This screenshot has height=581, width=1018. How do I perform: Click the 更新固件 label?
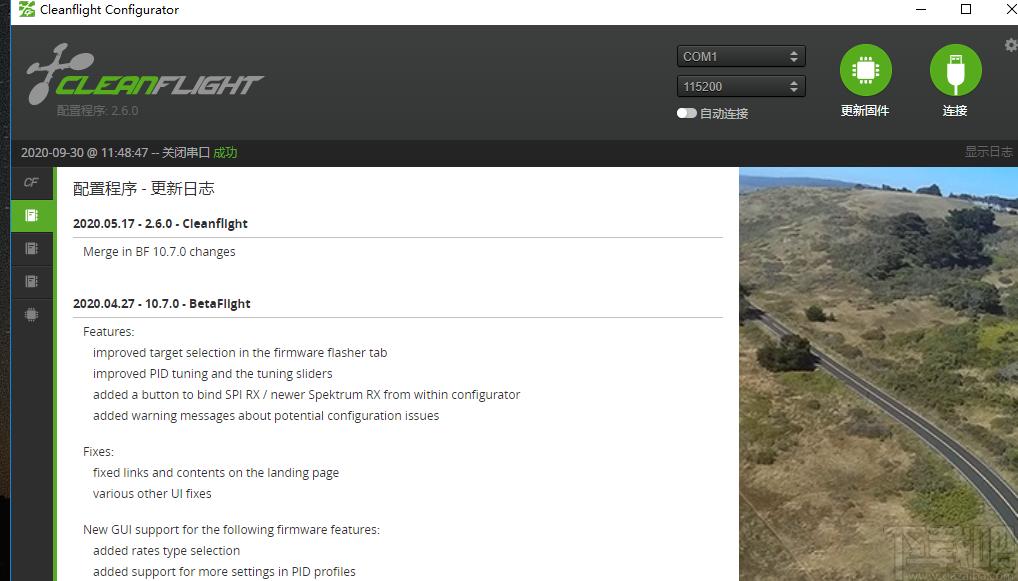pos(865,110)
